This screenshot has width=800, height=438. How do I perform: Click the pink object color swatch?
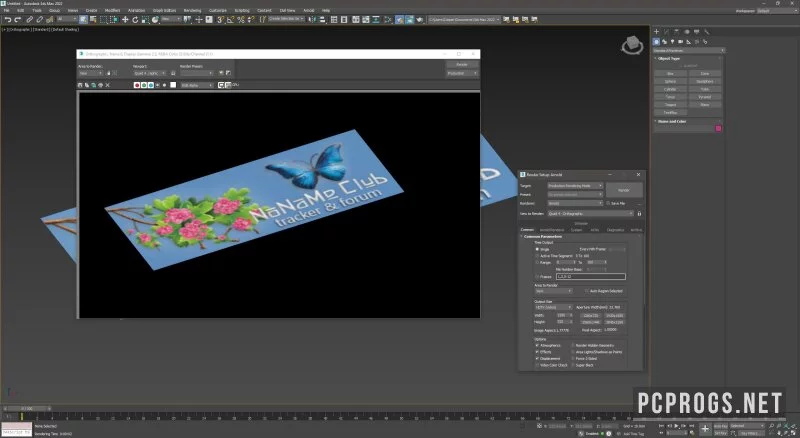[718, 129]
